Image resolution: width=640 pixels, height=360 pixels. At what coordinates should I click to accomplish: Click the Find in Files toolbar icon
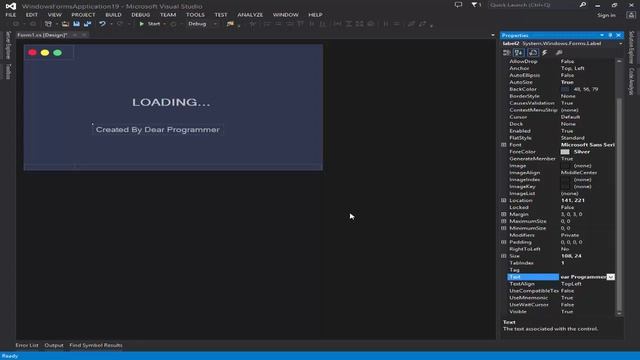click(x=230, y=24)
